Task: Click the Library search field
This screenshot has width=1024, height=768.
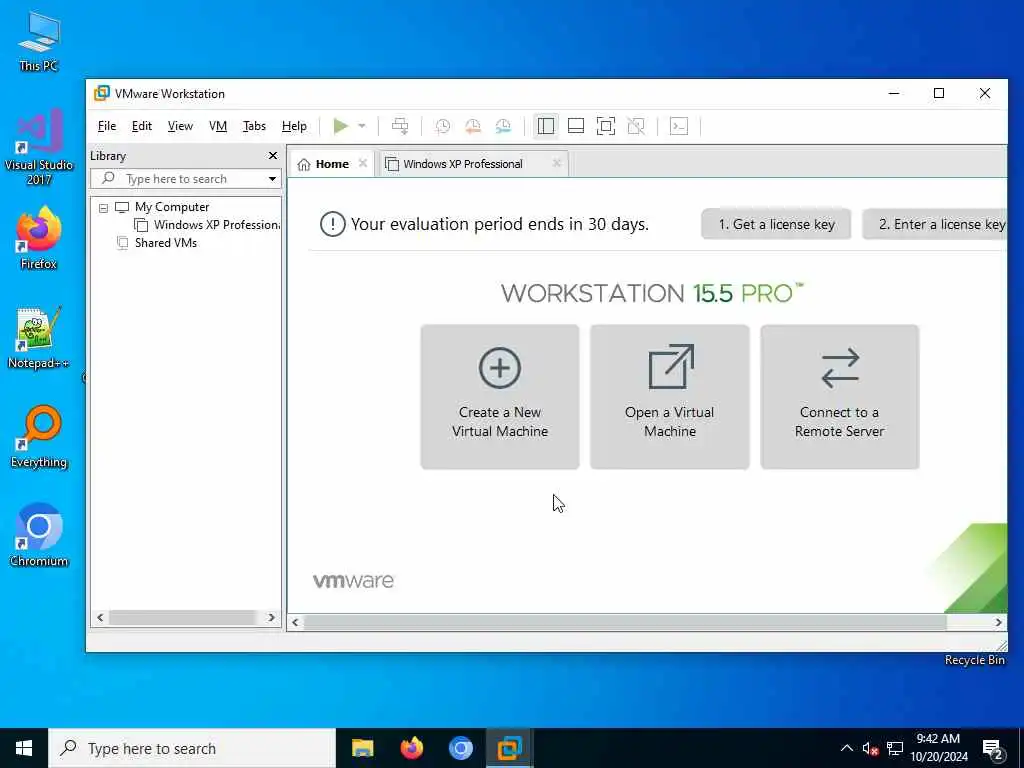Action: click(186, 179)
